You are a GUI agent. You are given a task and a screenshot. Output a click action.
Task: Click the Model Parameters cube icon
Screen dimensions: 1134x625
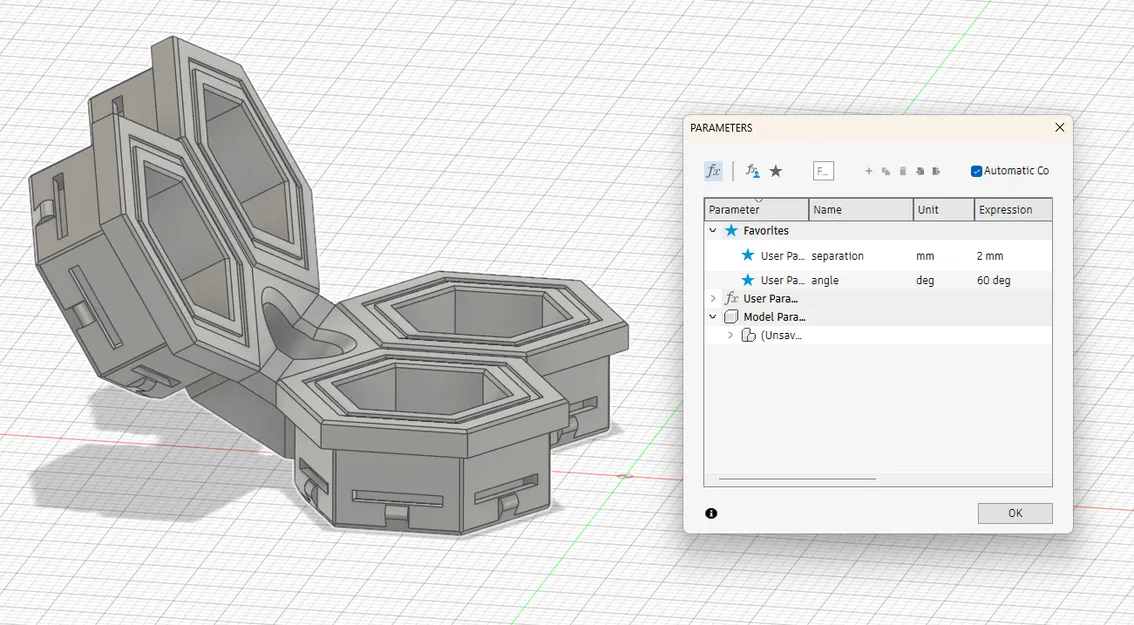(x=731, y=316)
